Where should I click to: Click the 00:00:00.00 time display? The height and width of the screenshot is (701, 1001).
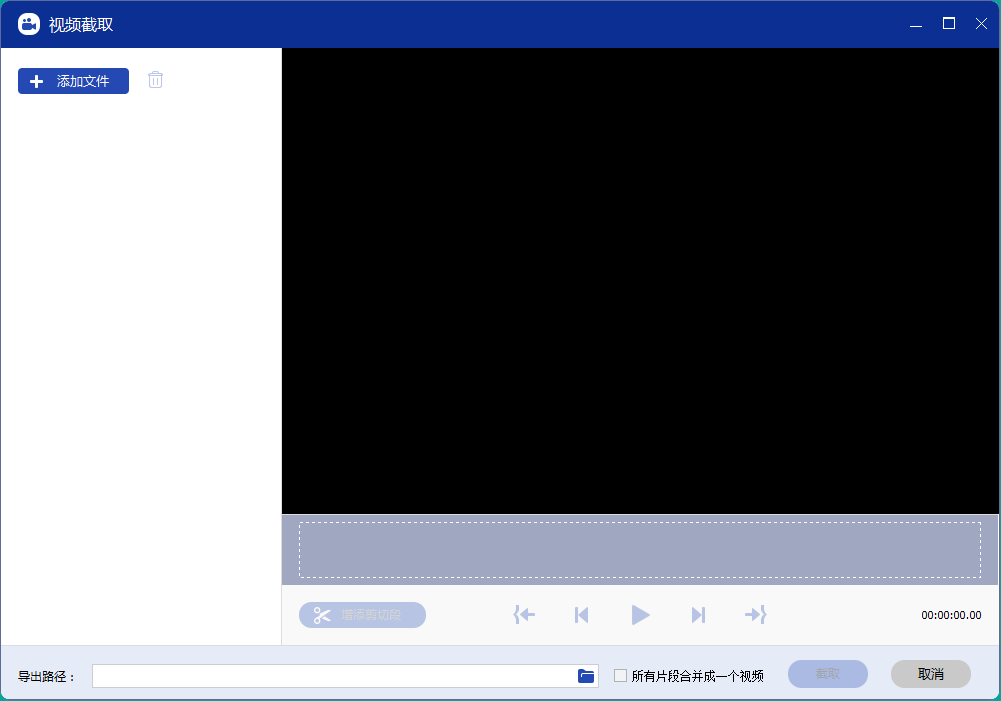pyautogui.click(x=951, y=615)
